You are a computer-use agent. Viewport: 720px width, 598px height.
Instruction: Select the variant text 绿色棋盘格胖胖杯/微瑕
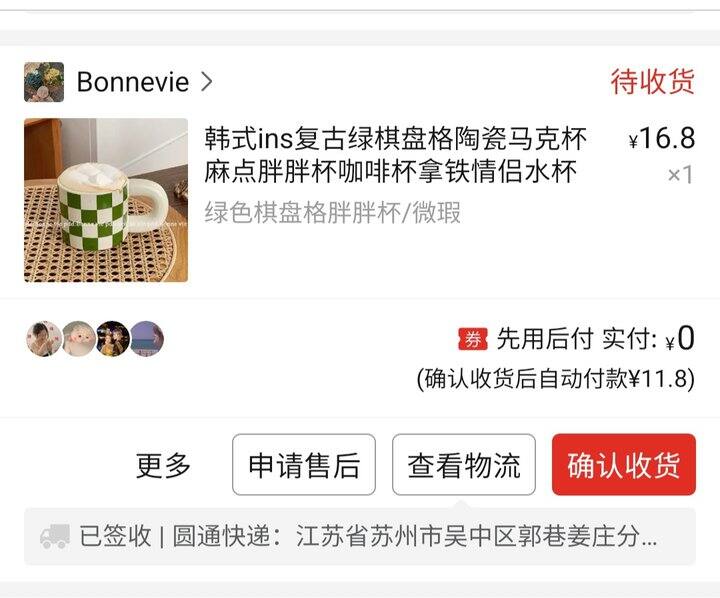tap(332, 212)
